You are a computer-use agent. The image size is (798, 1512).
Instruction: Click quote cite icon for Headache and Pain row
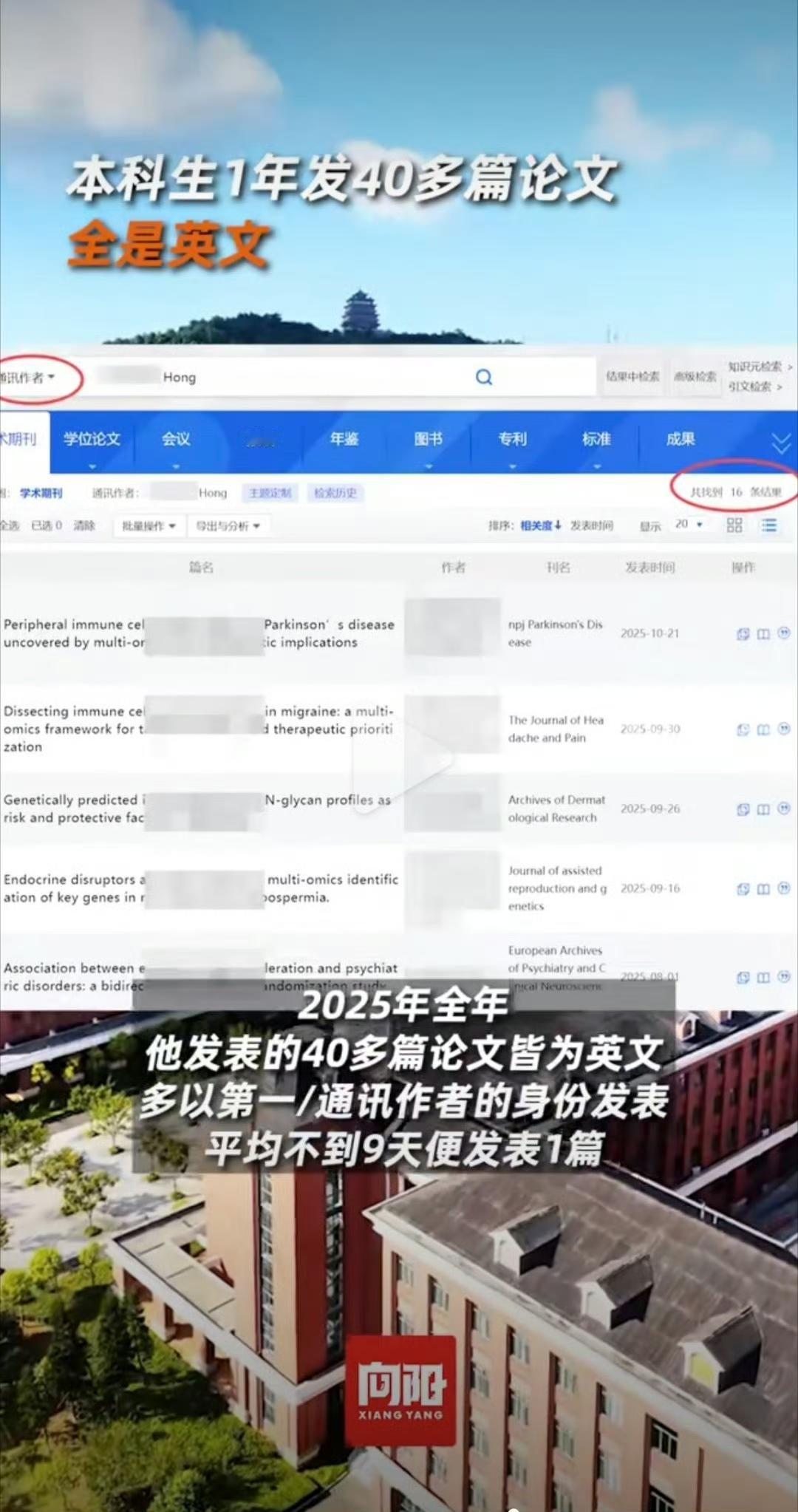(784, 729)
